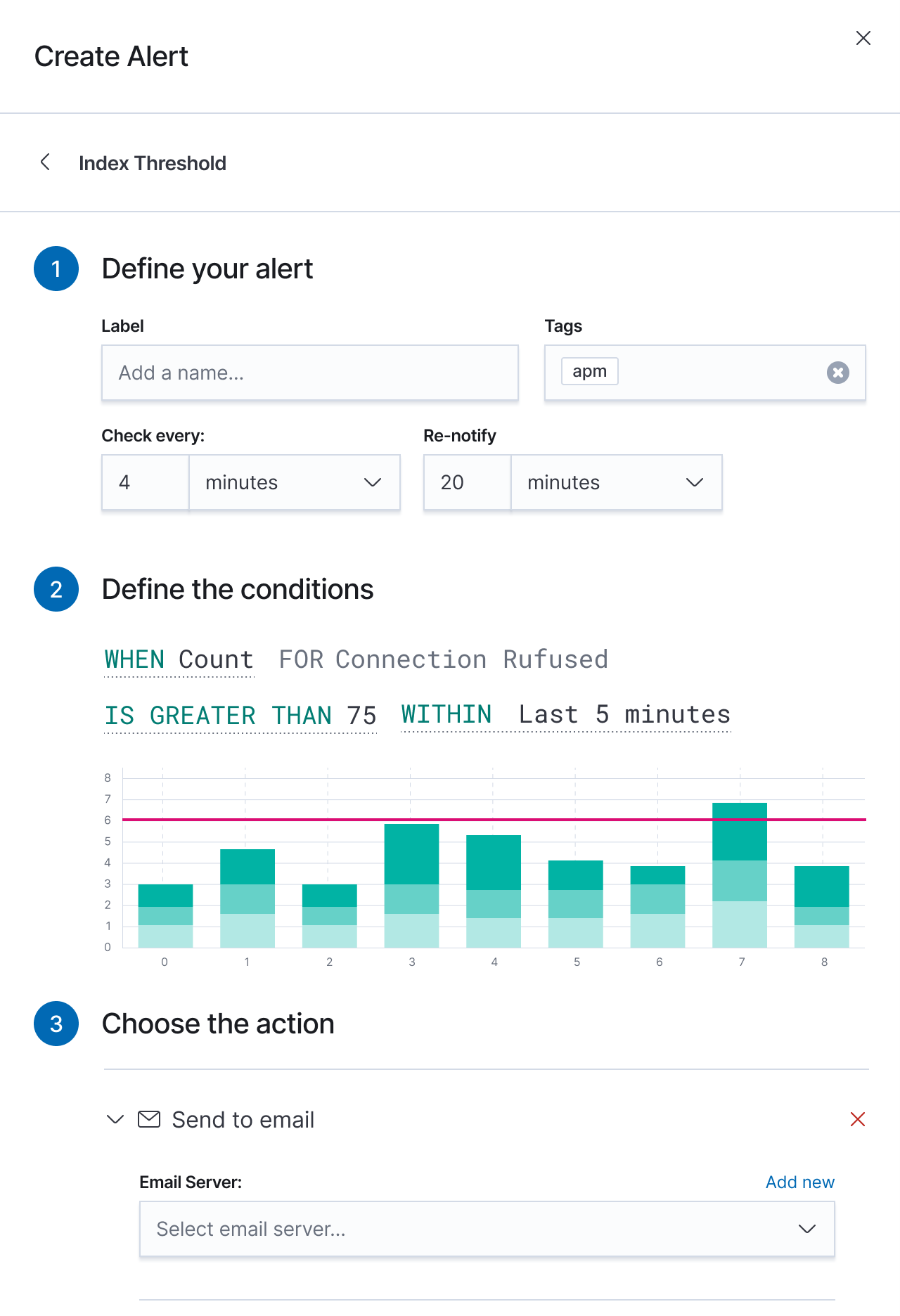Open Re-notify minutes unit dropdown

point(617,482)
